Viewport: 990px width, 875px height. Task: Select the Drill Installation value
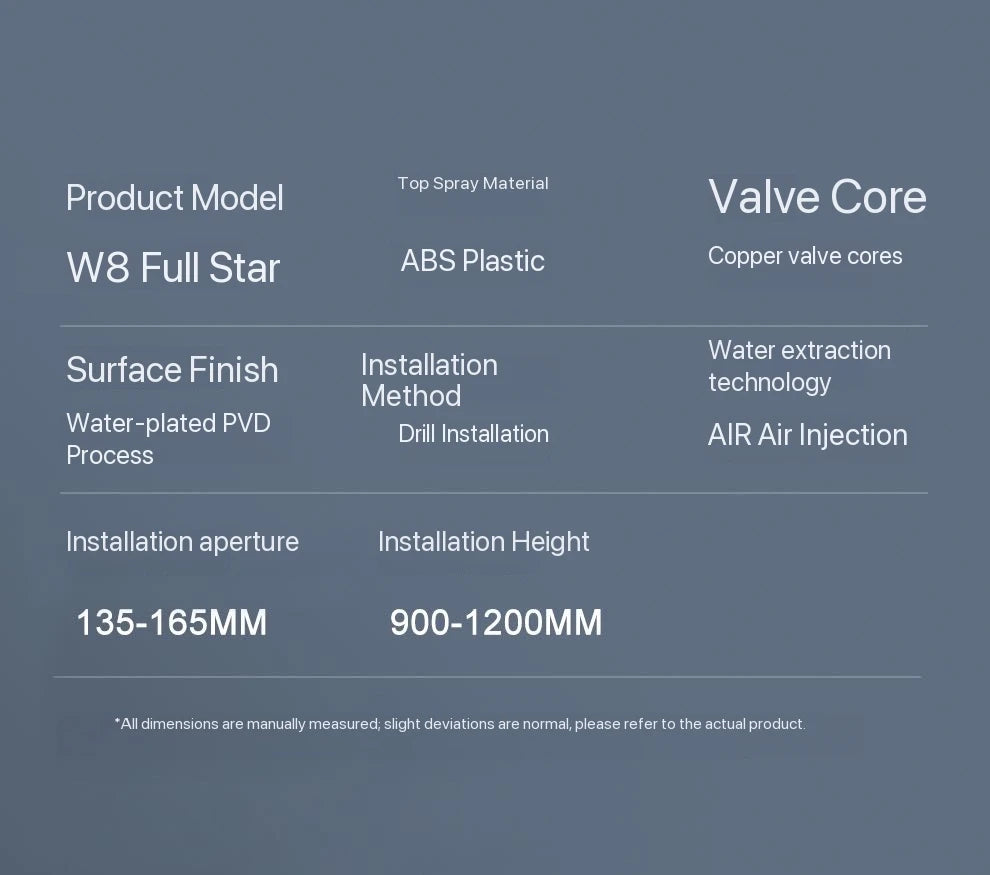coord(474,434)
